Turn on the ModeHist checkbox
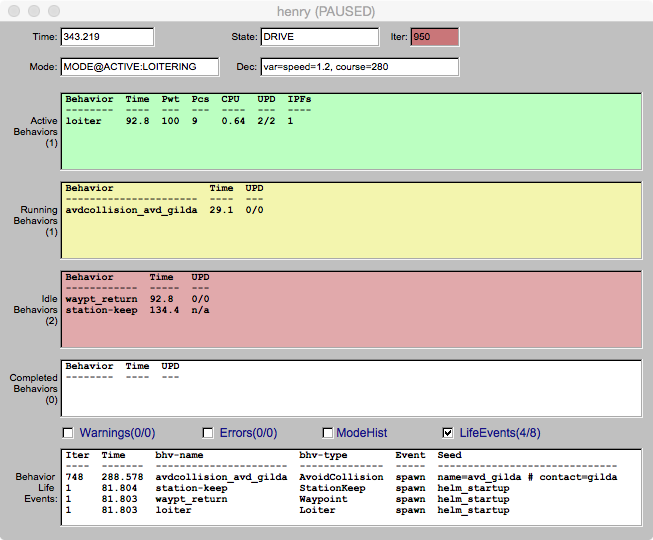Screen dimensions: 653x540 click(328, 433)
